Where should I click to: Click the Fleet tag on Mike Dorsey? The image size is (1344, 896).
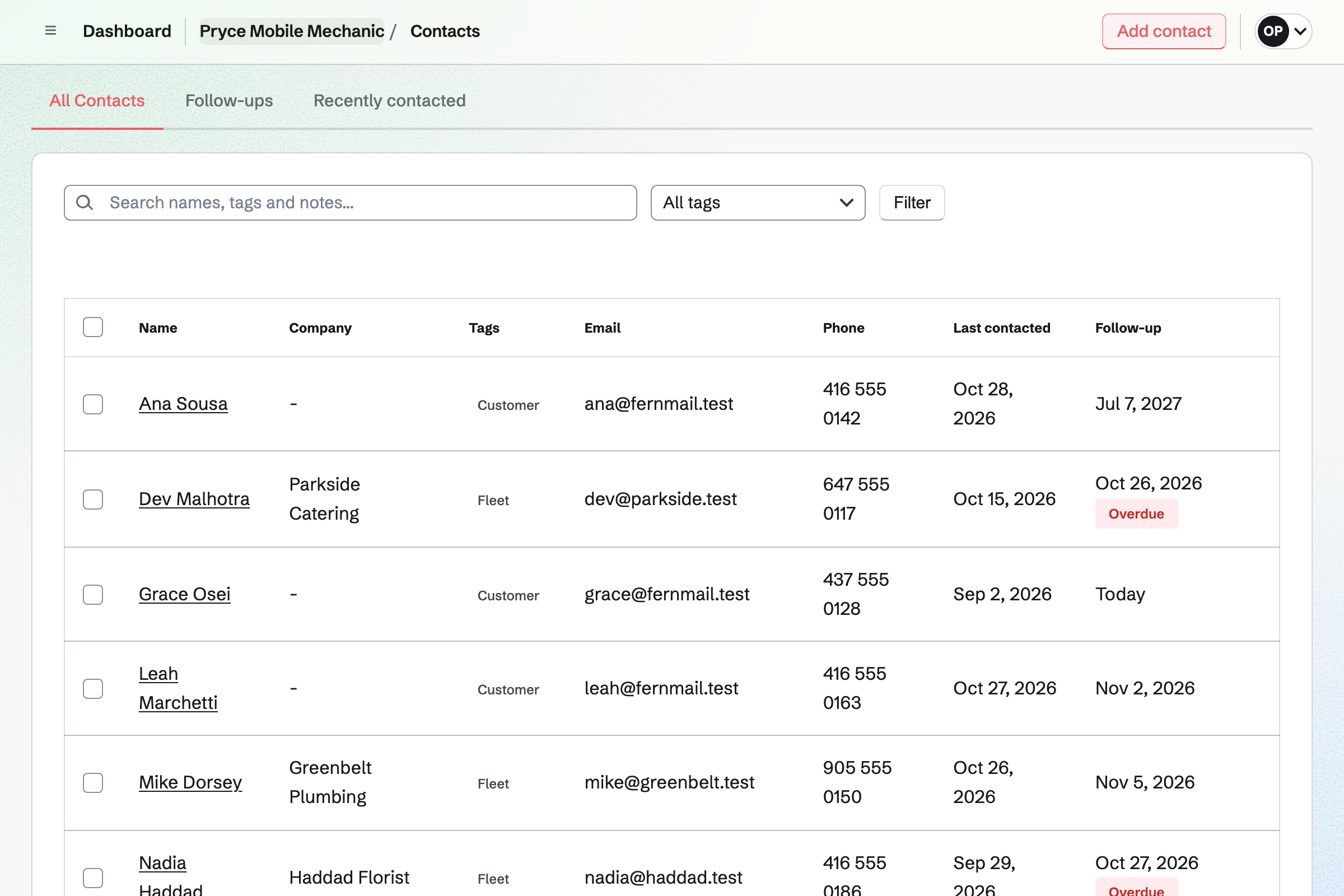[x=493, y=783]
